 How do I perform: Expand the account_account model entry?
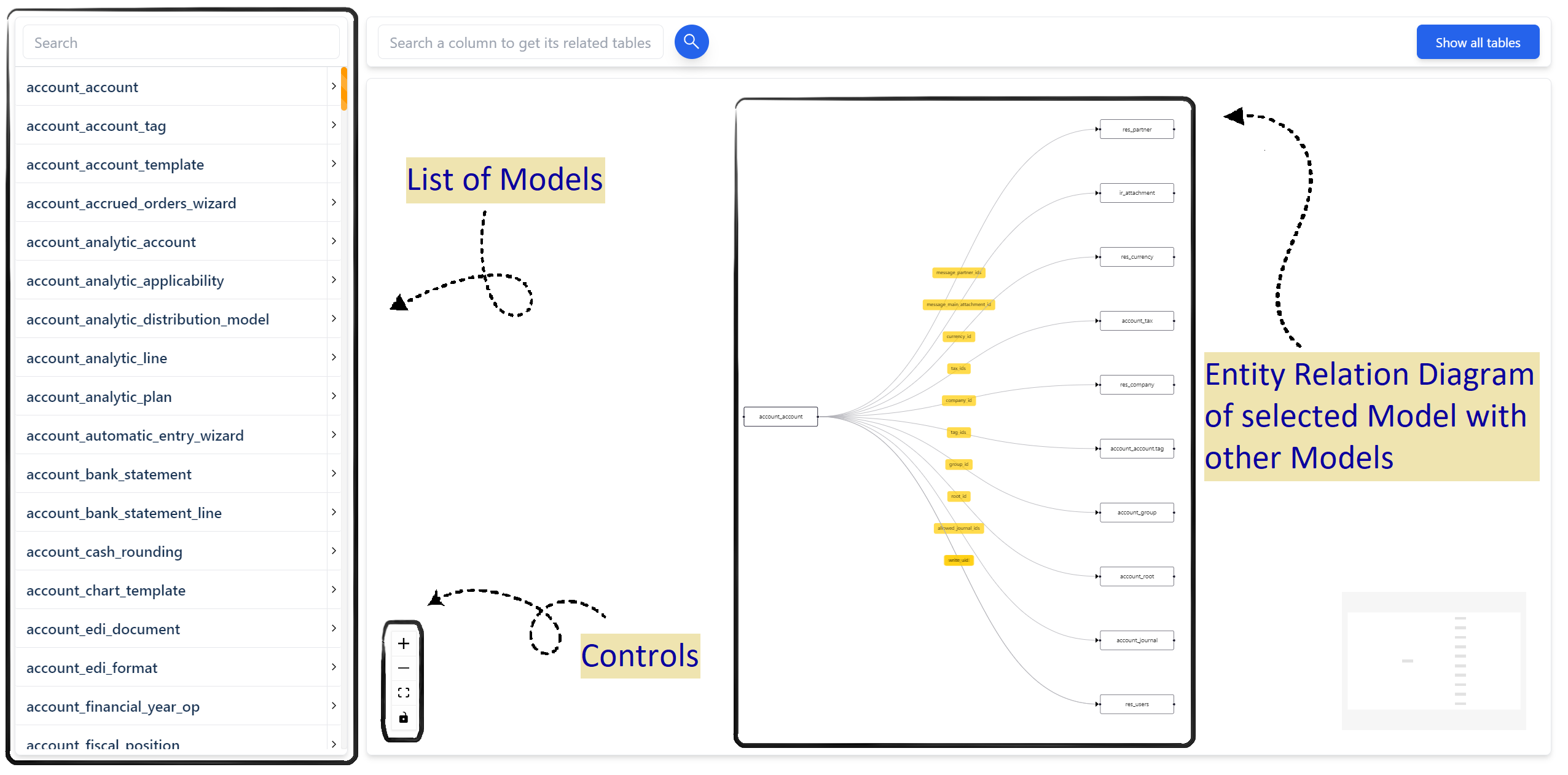[335, 87]
